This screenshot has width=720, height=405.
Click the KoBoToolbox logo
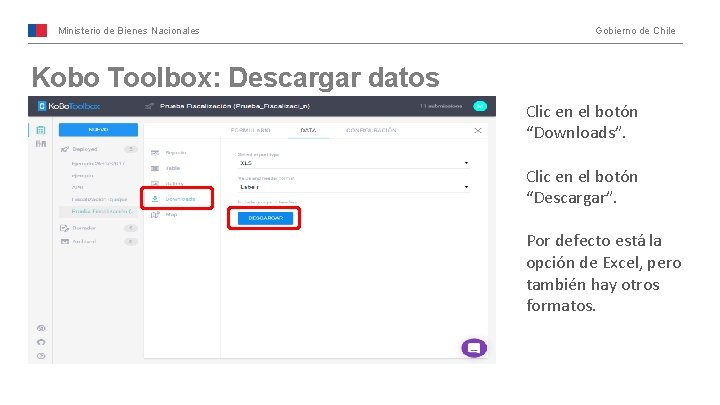coord(69,106)
